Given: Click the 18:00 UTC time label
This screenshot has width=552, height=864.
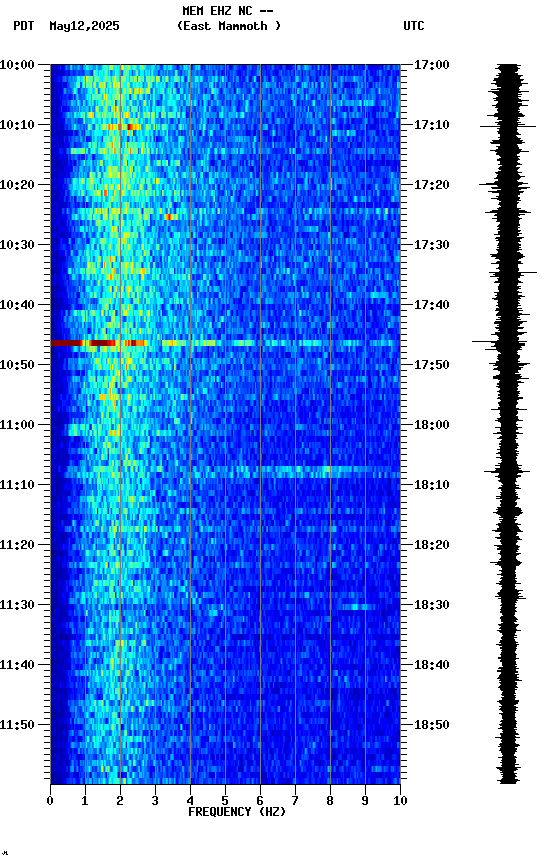Looking at the screenshot, I should pos(432,425).
